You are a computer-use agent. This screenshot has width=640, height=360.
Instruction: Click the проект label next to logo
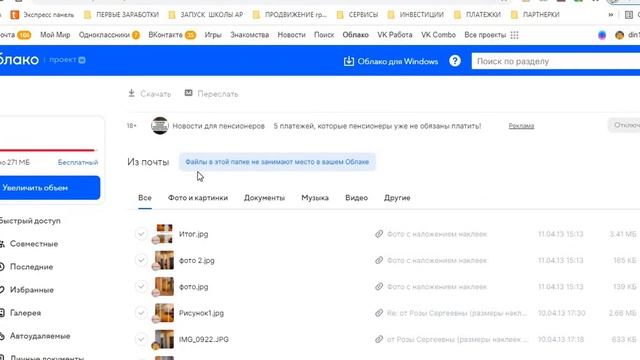point(62,60)
